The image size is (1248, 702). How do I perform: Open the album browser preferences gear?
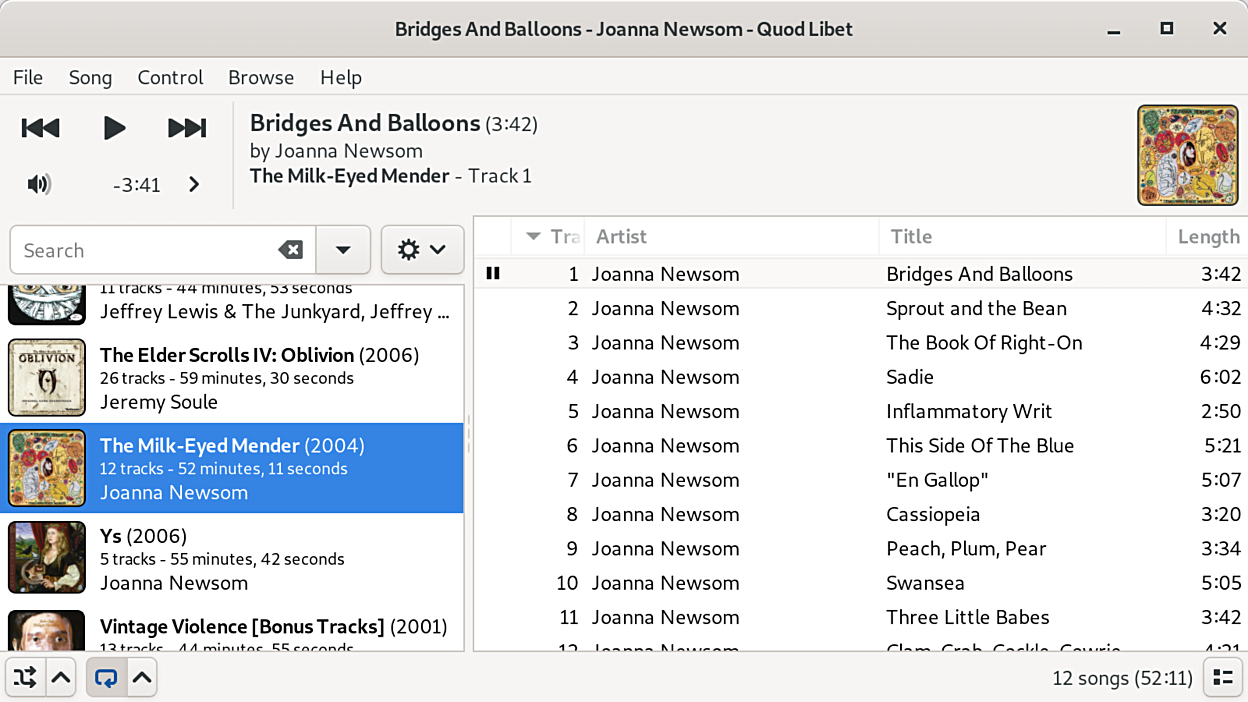(422, 250)
